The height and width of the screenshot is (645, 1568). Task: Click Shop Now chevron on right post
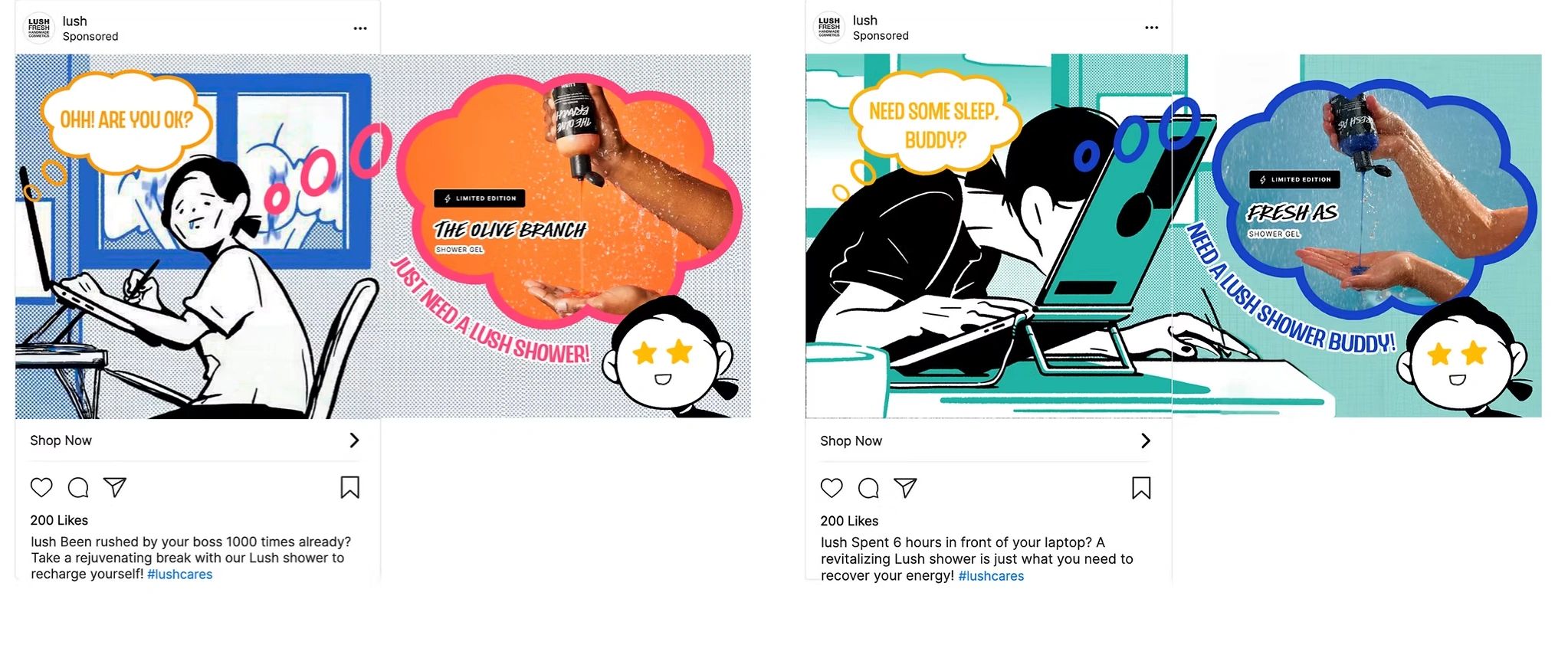point(1146,440)
